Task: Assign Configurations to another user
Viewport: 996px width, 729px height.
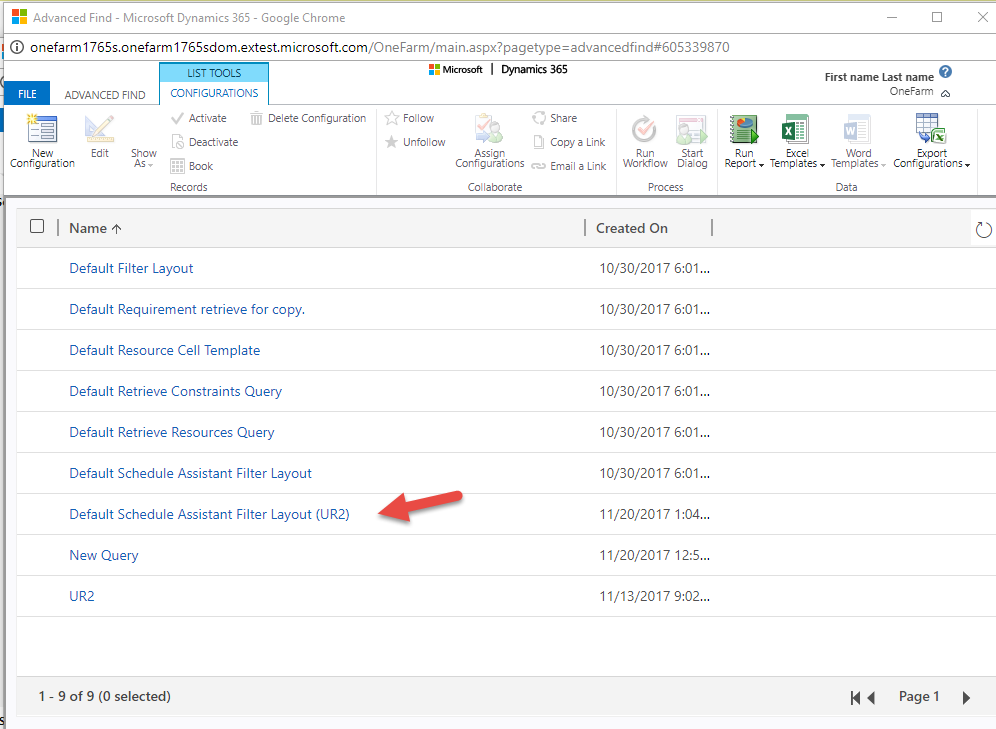Action: click(x=489, y=145)
